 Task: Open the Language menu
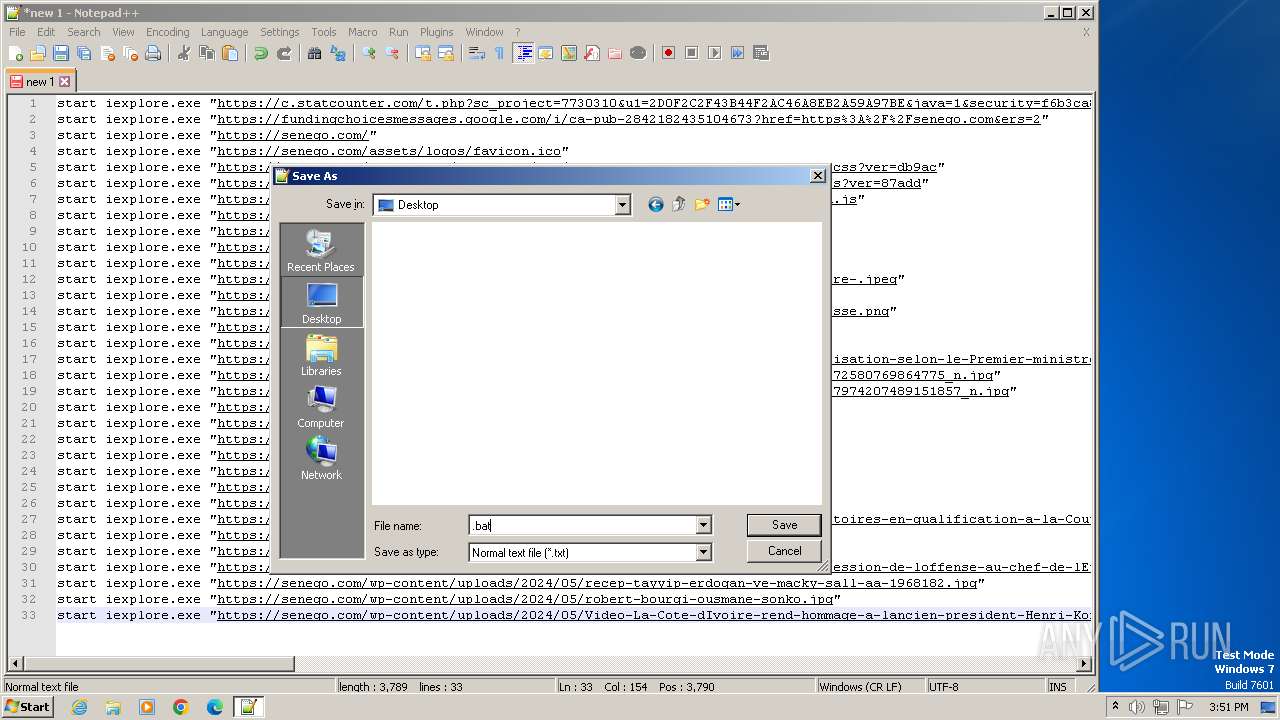pos(224,32)
